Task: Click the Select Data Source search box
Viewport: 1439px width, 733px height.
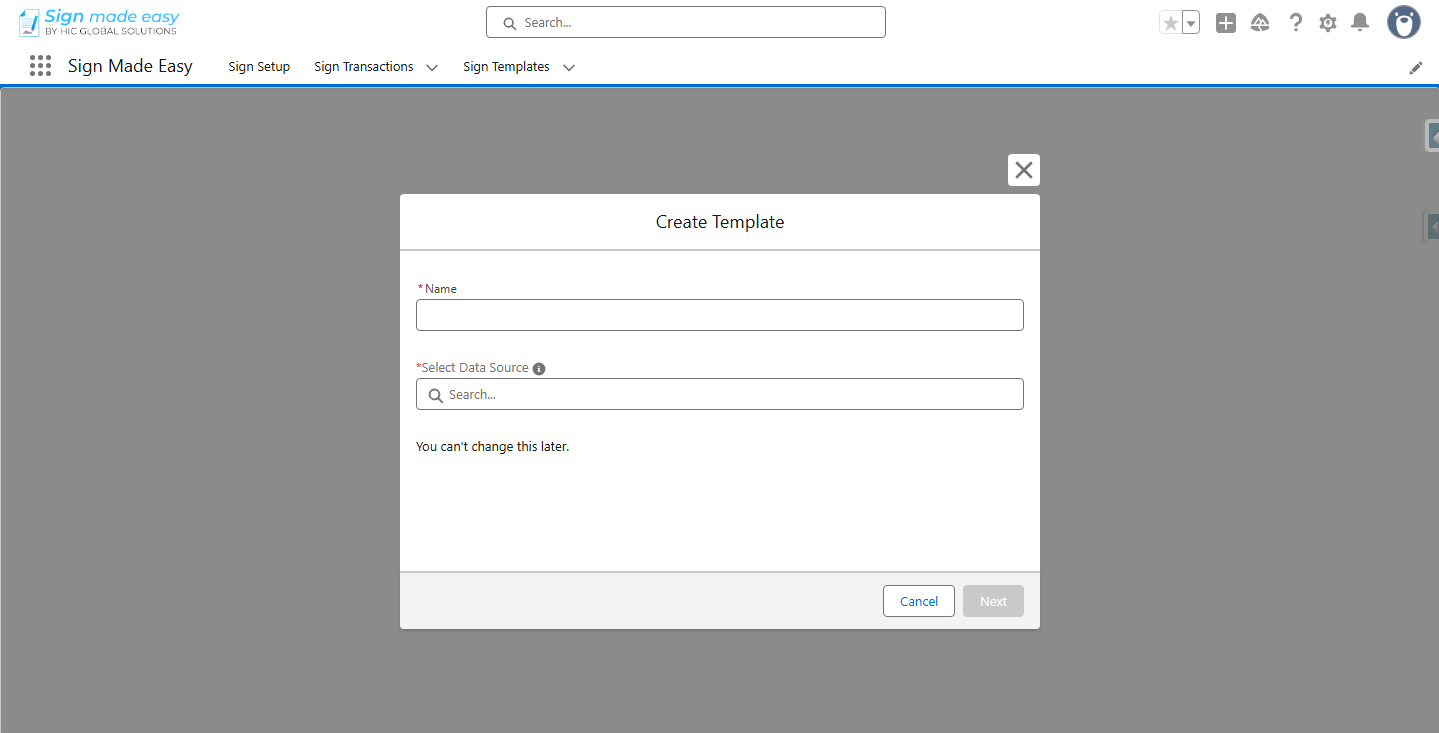Action: click(720, 395)
